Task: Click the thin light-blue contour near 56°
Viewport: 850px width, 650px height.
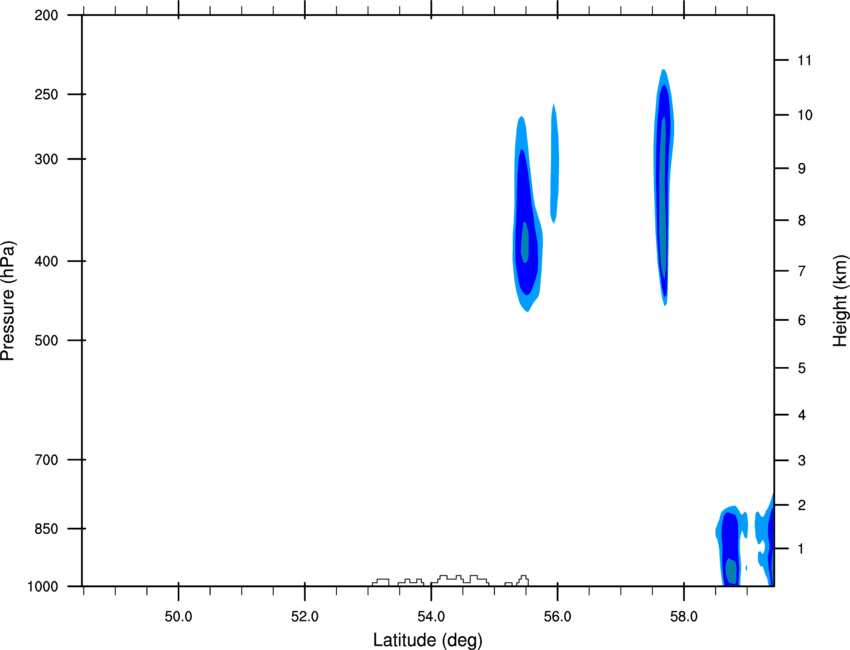Action: 554,164
